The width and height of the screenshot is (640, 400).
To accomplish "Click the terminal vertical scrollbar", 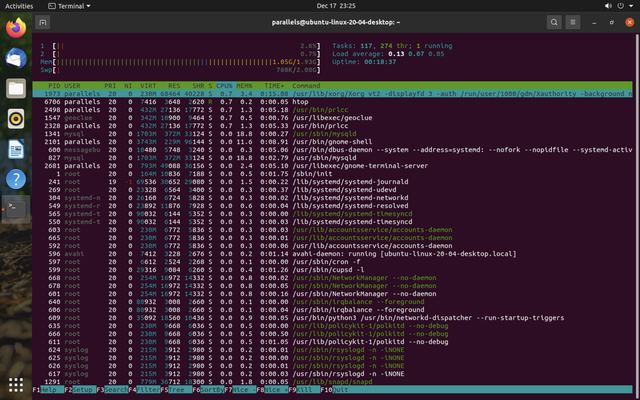I will (637, 212).
